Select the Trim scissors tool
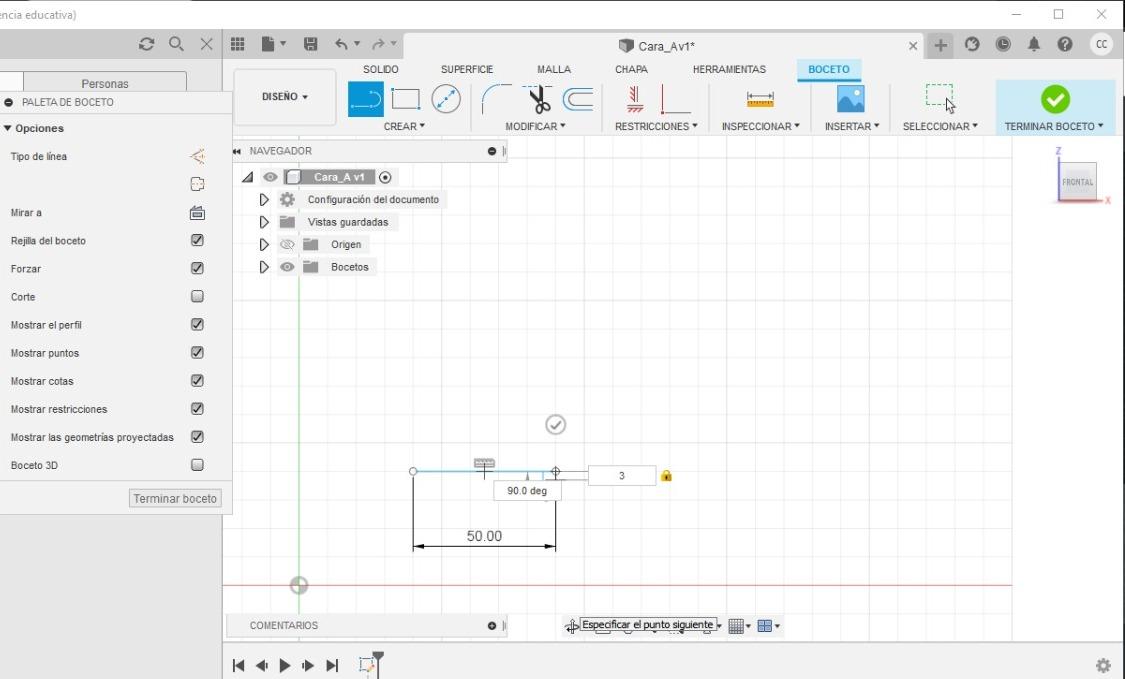The height and width of the screenshot is (679, 1125). 538,99
